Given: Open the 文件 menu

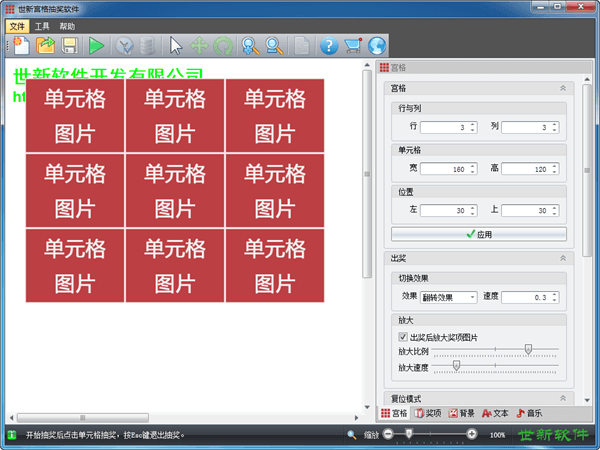Looking at the screenshot, I should [x=18, y=25].
